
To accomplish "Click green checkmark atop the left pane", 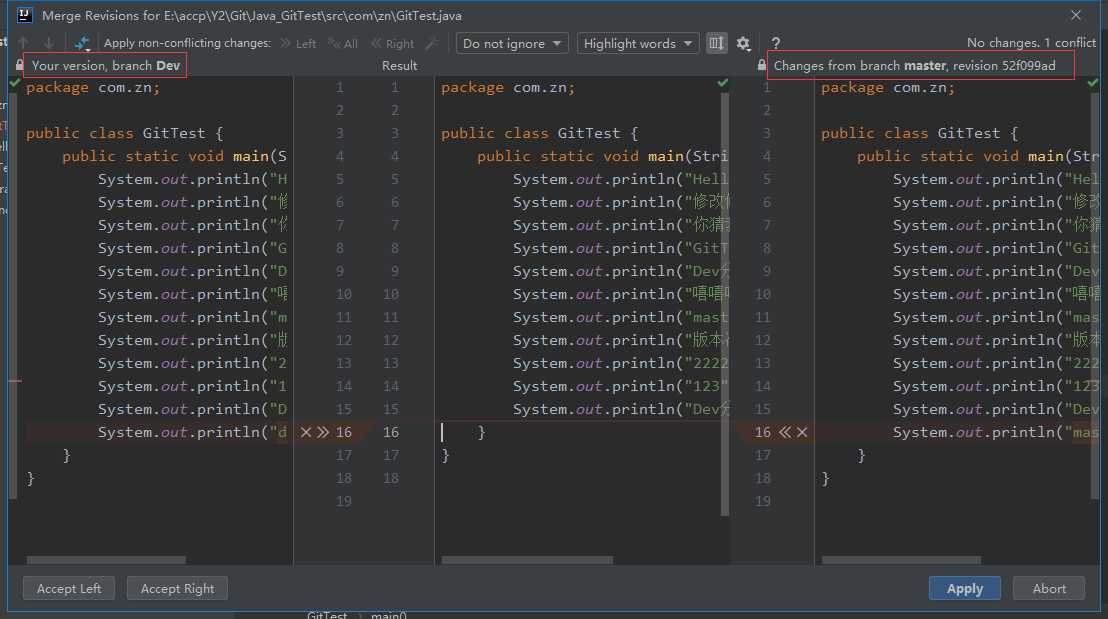I will [x=14, y=83].
